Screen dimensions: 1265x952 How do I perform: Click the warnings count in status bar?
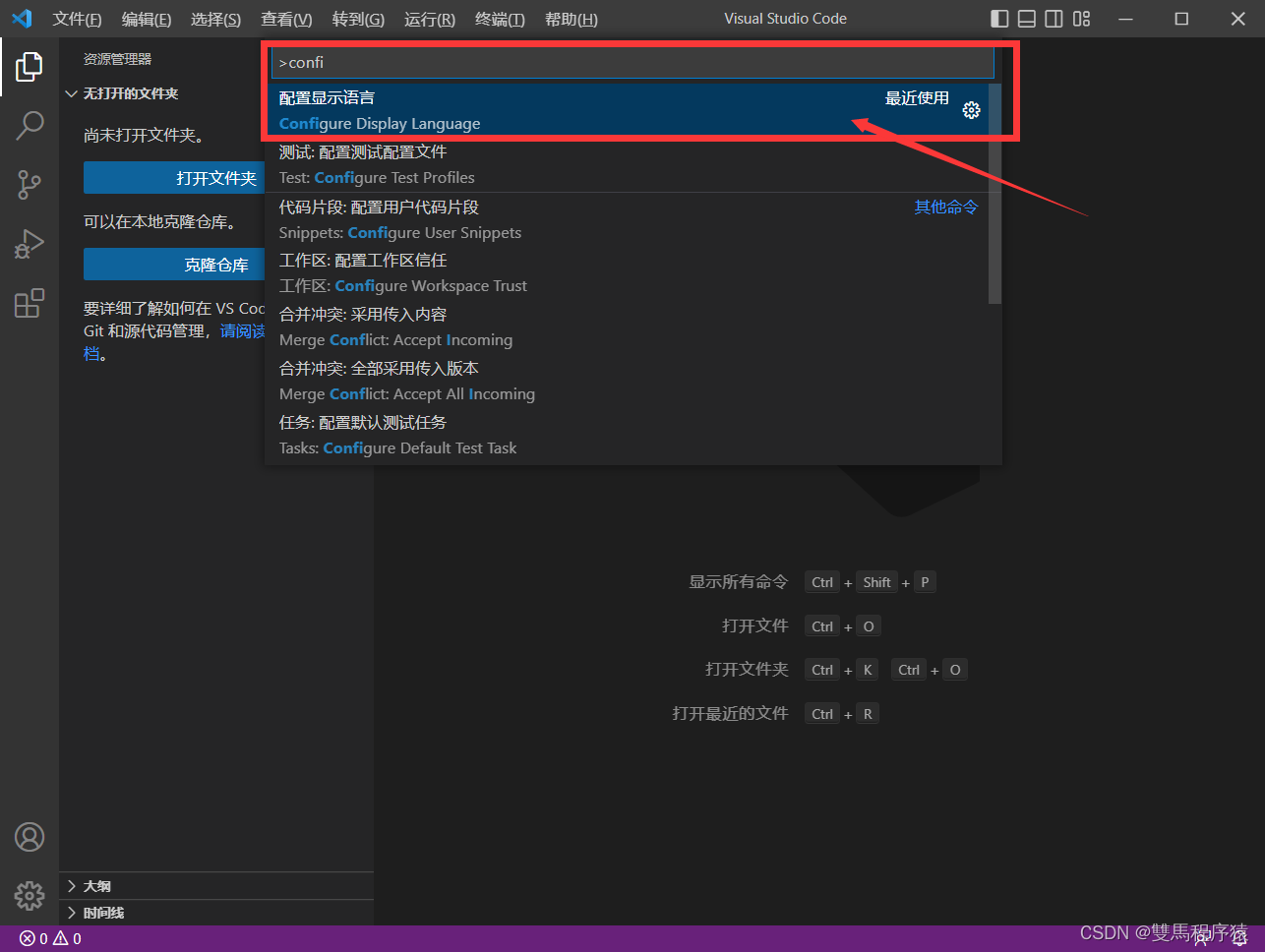click(x=68, y=939)
